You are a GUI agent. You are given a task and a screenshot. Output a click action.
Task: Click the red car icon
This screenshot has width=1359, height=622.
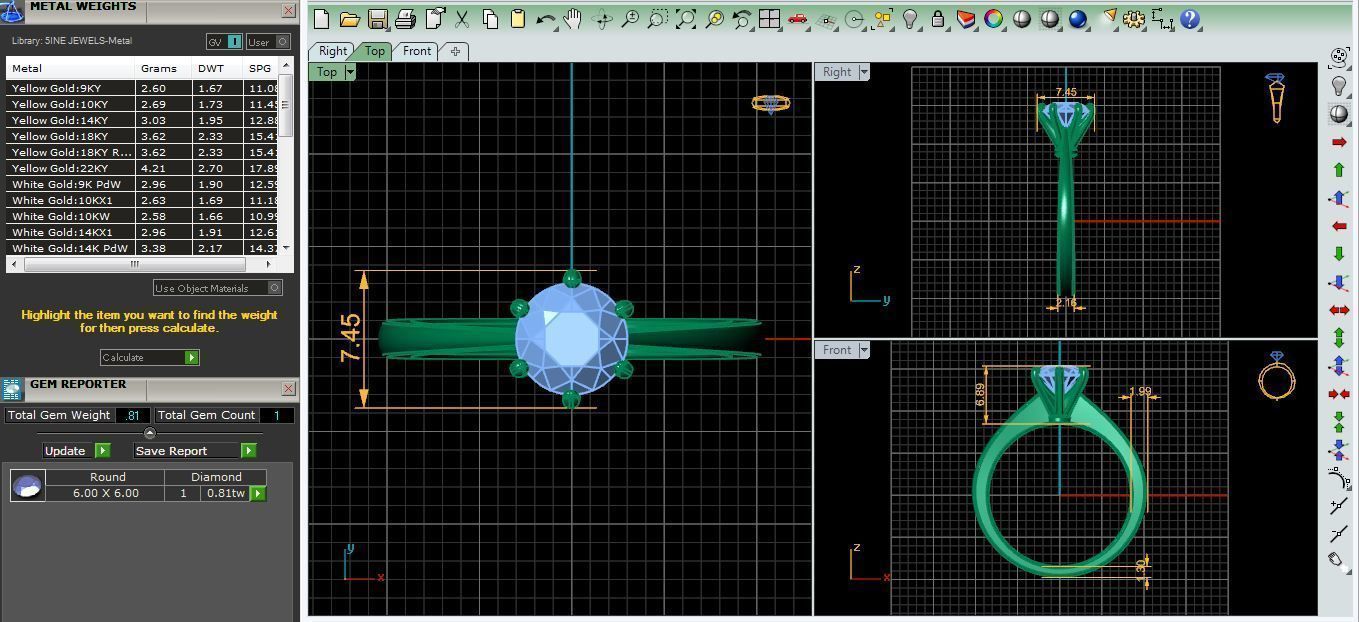tap(797, 19)
